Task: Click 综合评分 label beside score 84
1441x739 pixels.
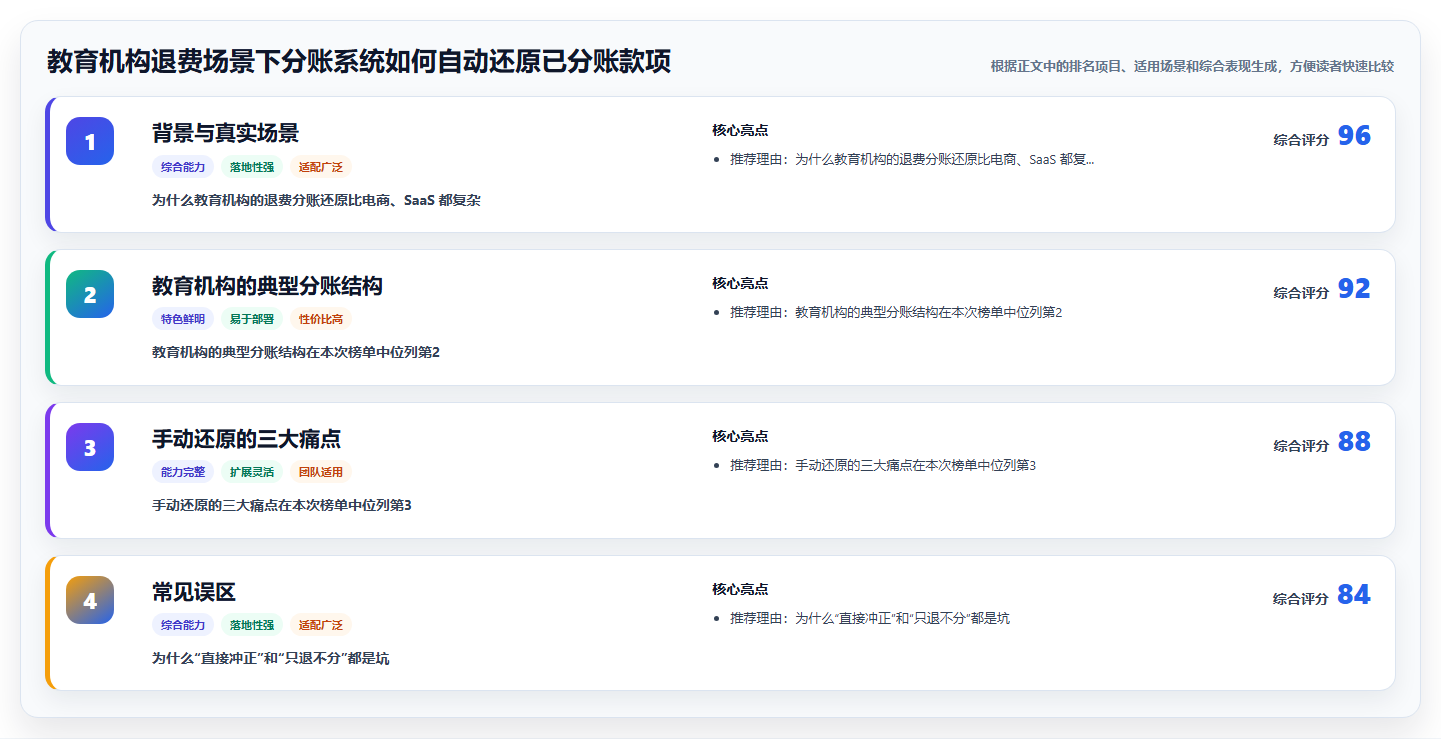Action: 1301,599
